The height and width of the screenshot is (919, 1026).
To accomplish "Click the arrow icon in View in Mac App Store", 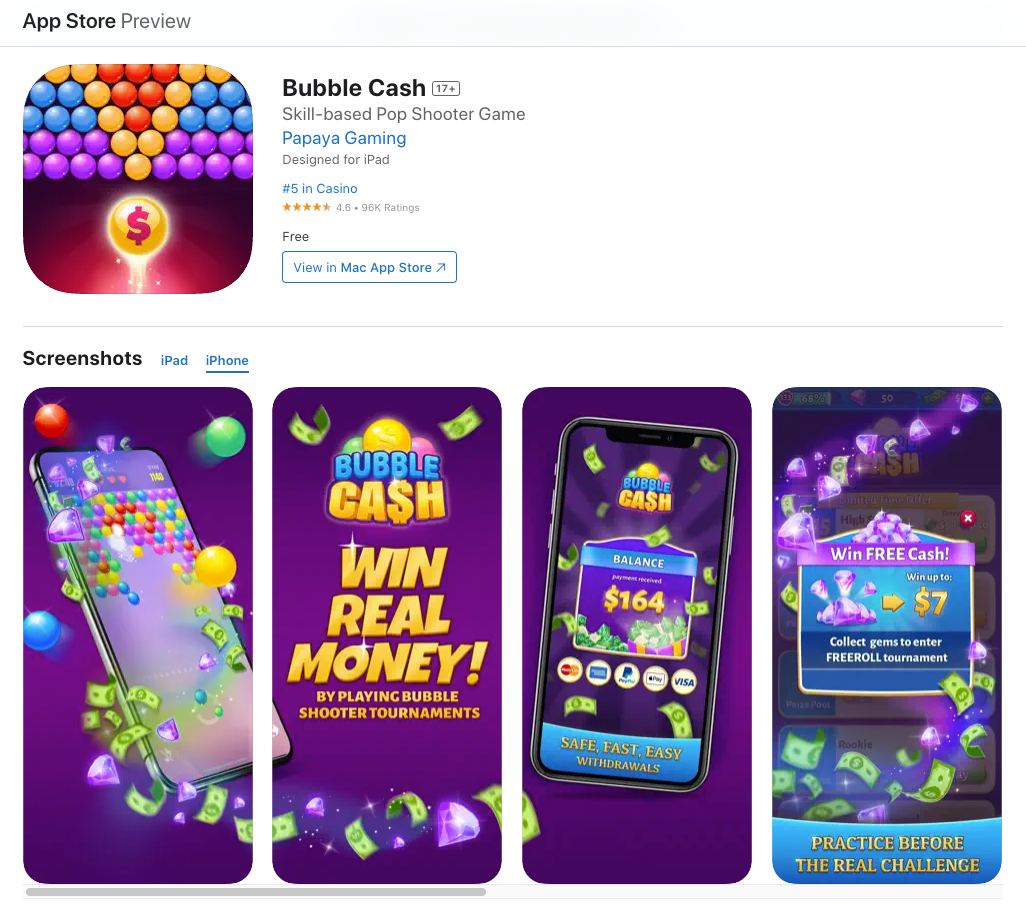I will [x=441, y=268].
